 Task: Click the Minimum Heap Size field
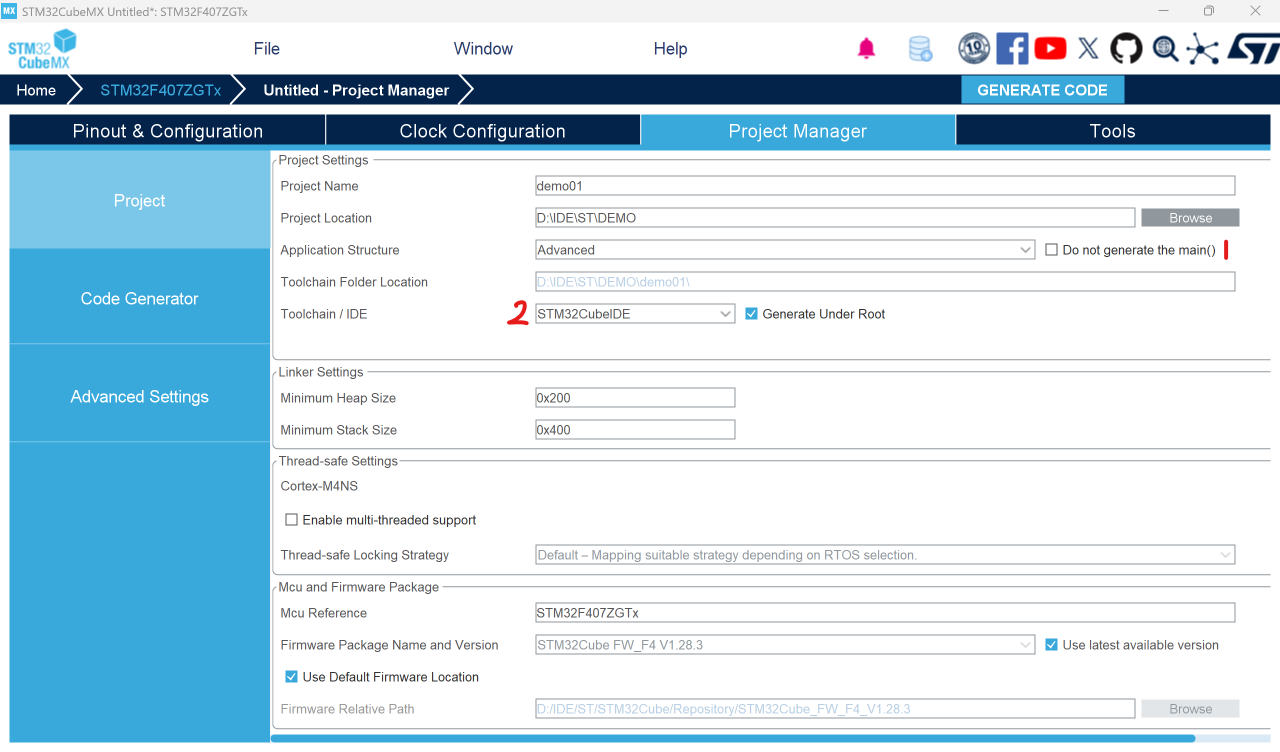point(635,398)
